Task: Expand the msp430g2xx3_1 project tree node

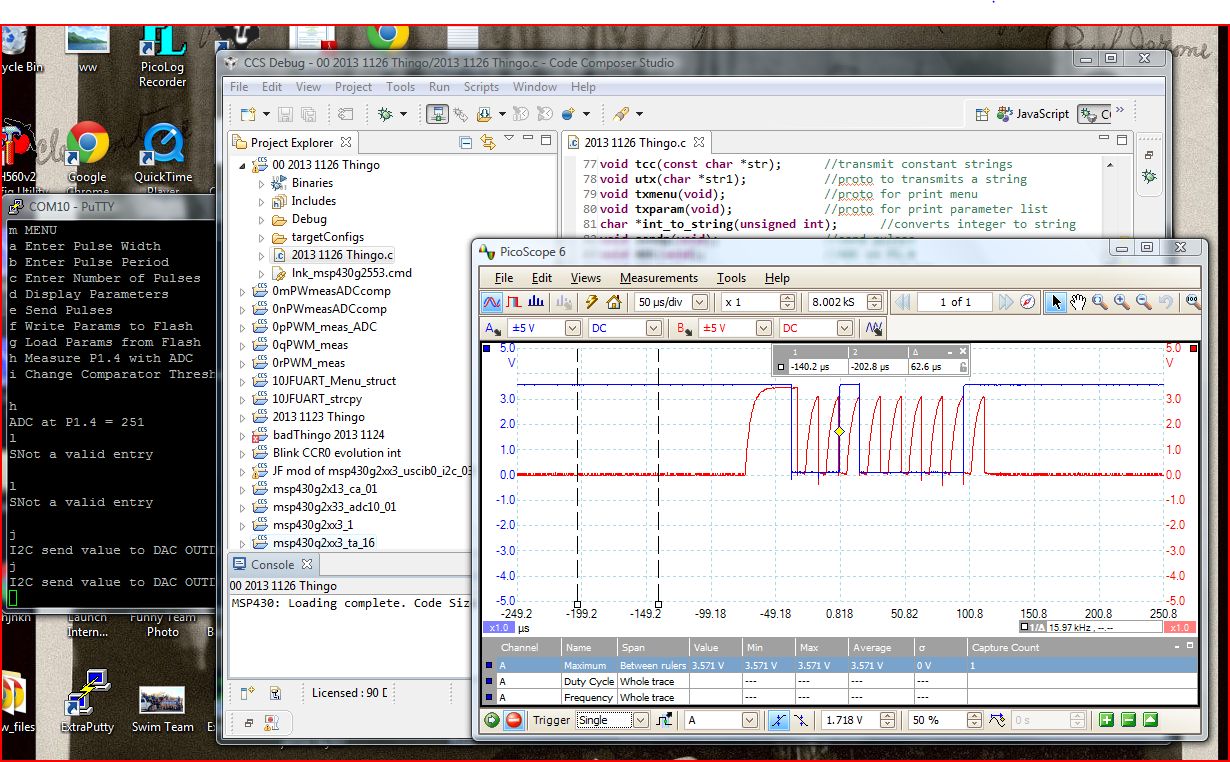Action: coord(243,525)
